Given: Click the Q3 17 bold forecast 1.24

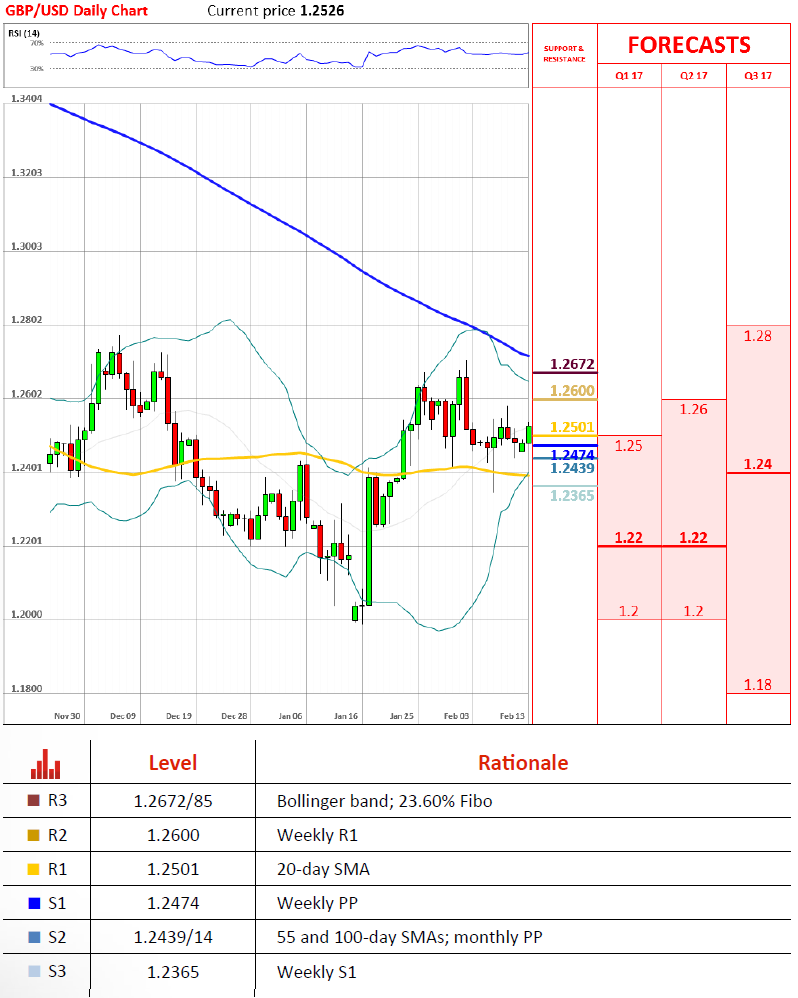Looking at the screenshot, I should pyautogui.click(x=758, y=465).
